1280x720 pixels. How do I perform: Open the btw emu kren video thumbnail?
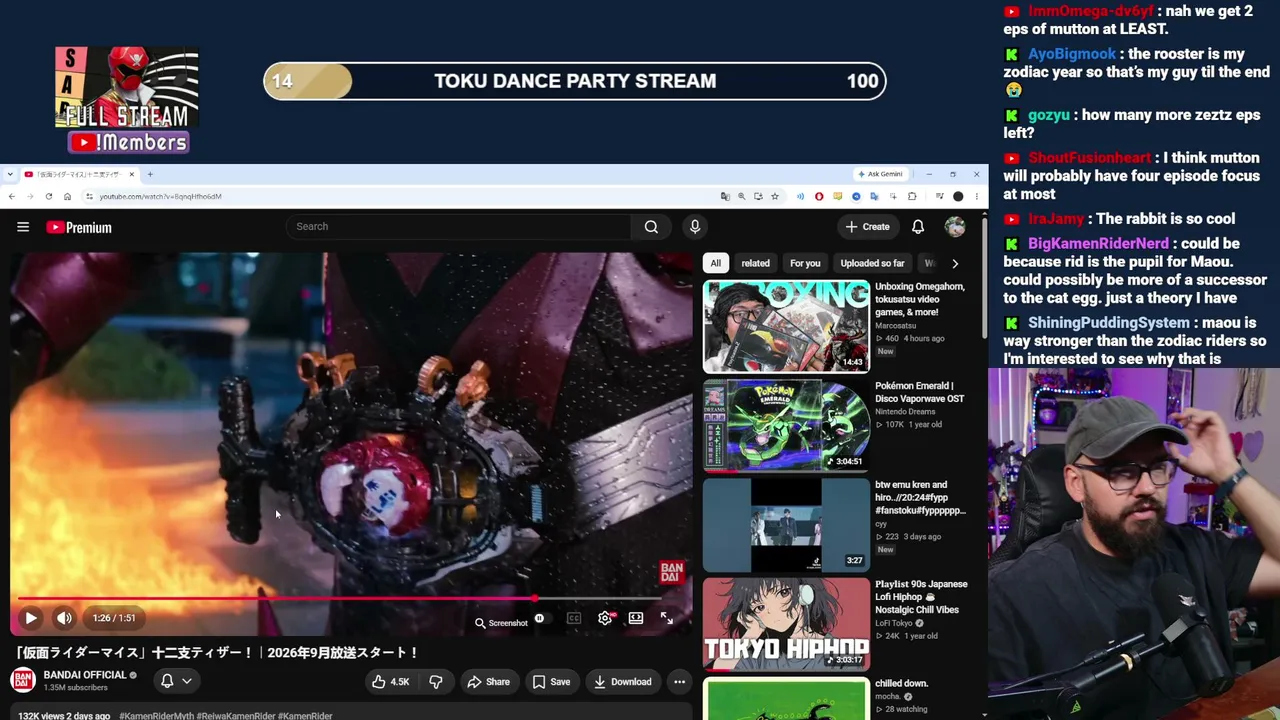(x=786, y=525)
